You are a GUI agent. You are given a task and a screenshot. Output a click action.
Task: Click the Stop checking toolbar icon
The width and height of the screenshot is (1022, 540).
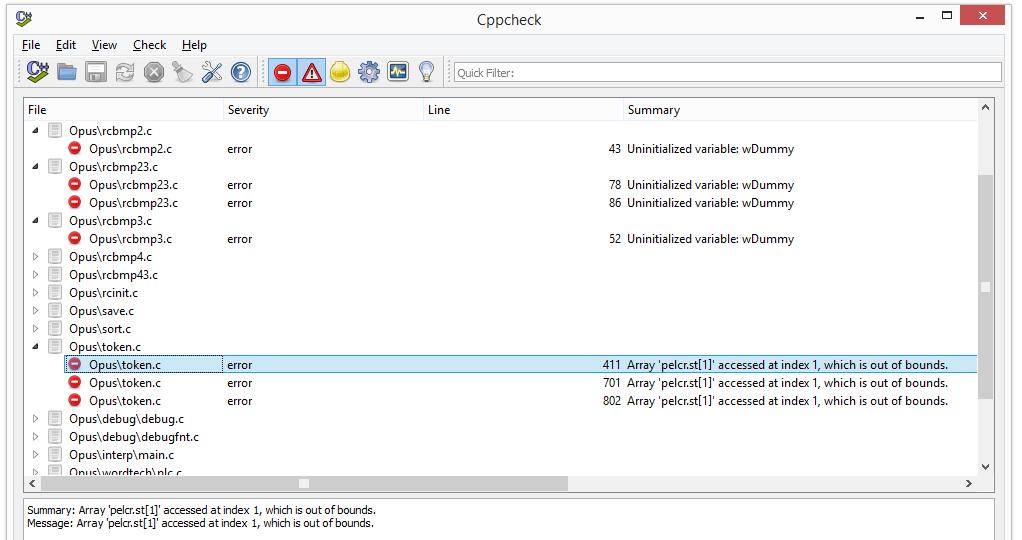(x=154, y=72)
